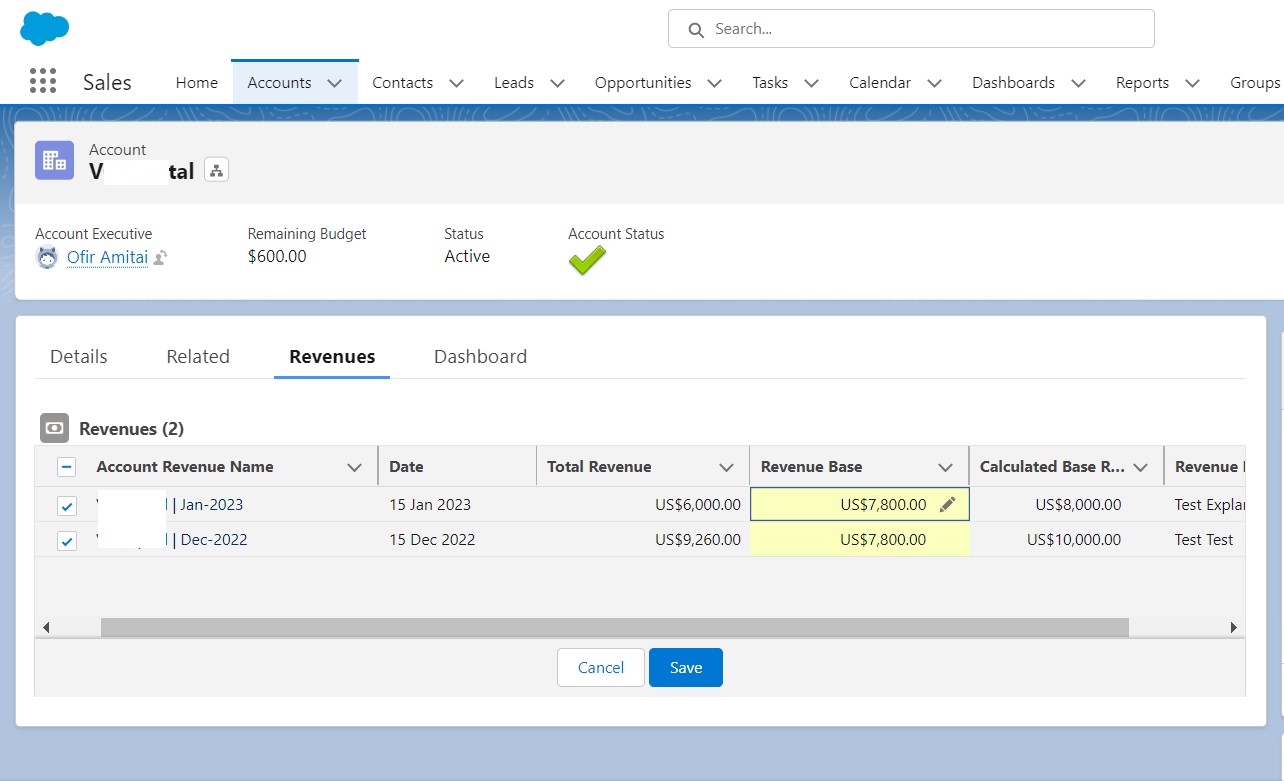
Task: Click the table's horizontal scrollbar right arrow
Action: (x=1233, y=627)
